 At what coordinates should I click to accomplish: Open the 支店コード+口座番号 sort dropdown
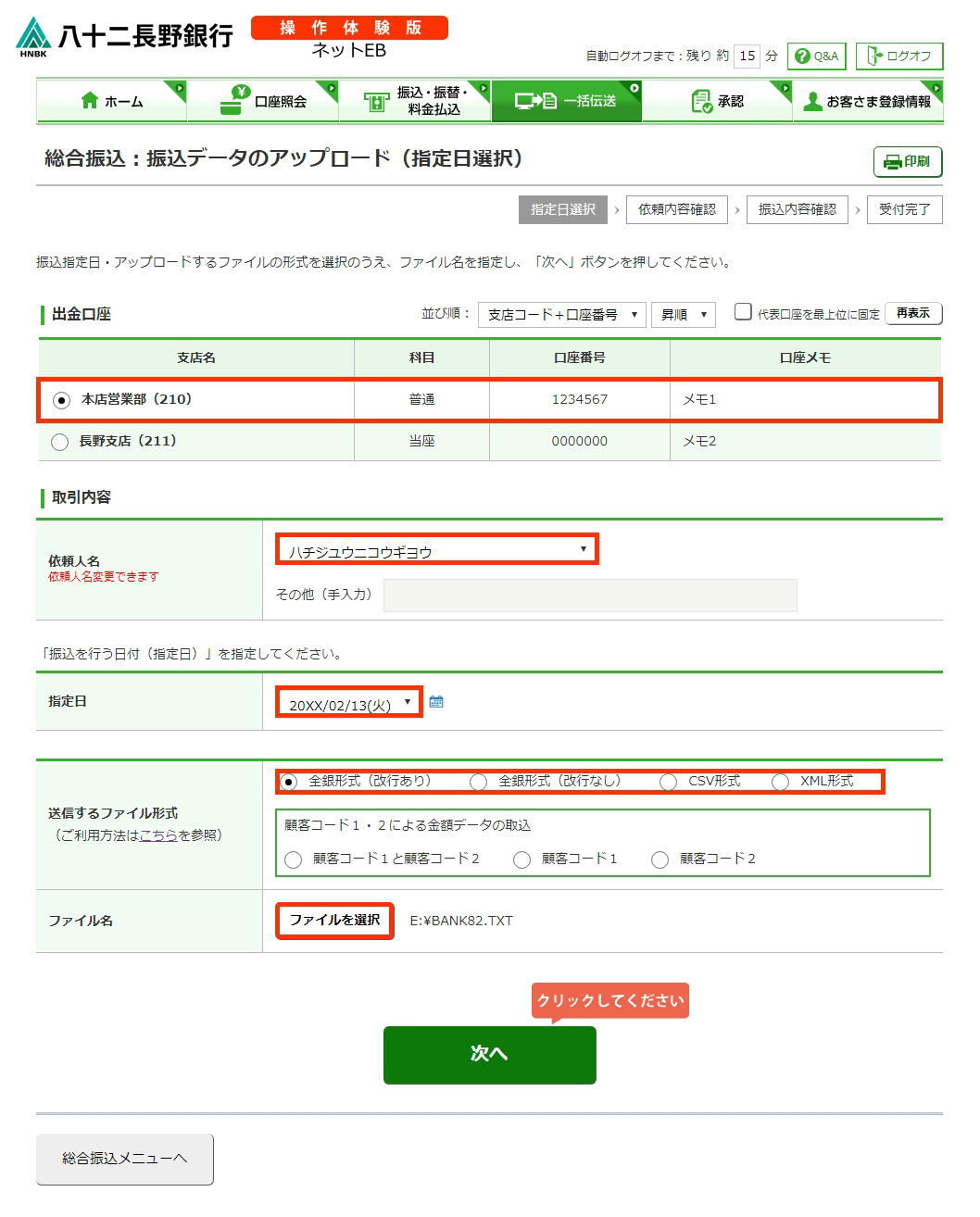coord(561,315)
